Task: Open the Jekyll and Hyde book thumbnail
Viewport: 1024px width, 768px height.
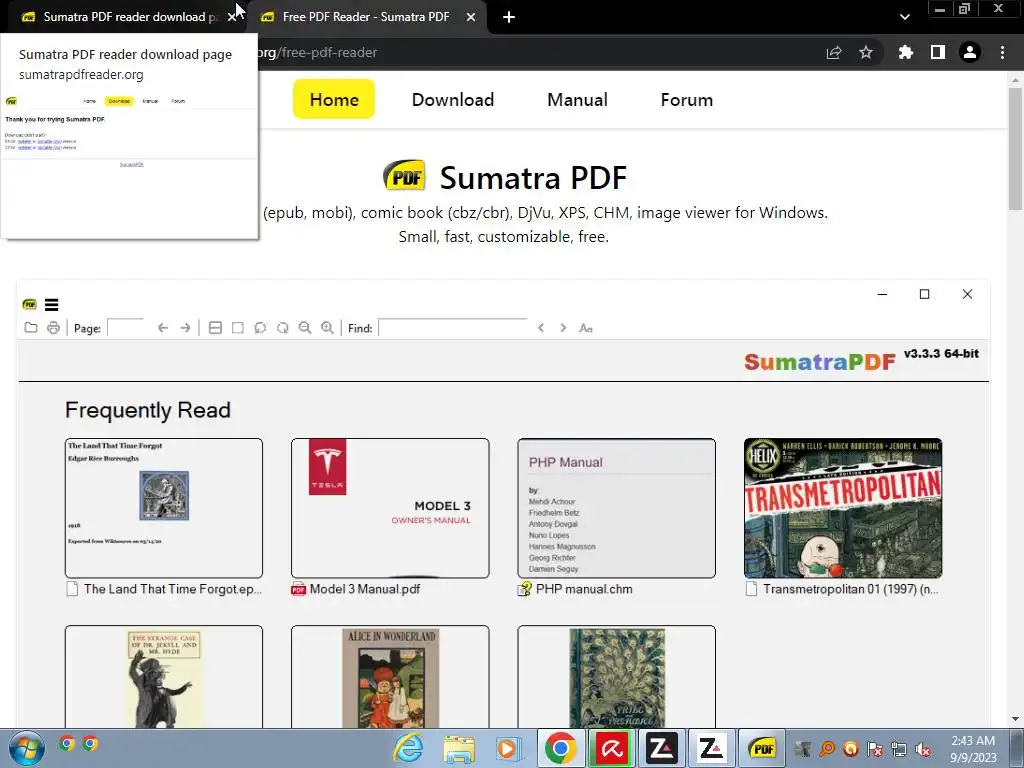Action: pos(164,677)
